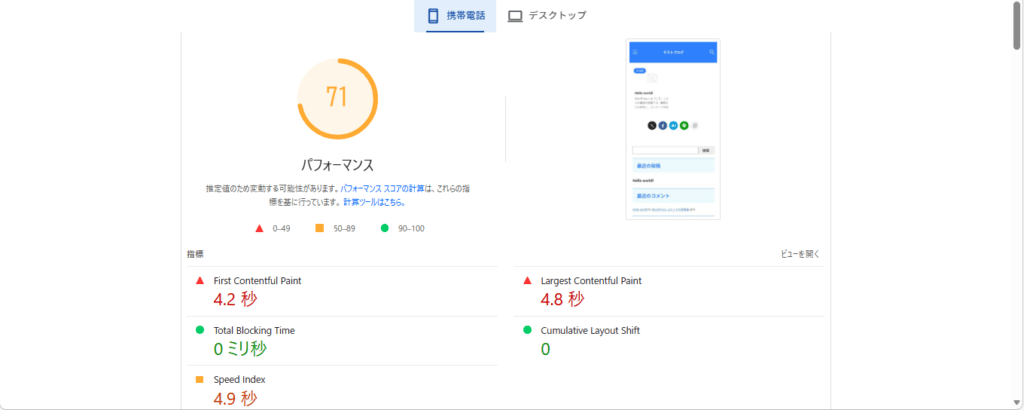Click the red triangle legend icon for 0–49
The height and width of the screenshot is (410, 1024).
tap(260, 228)
